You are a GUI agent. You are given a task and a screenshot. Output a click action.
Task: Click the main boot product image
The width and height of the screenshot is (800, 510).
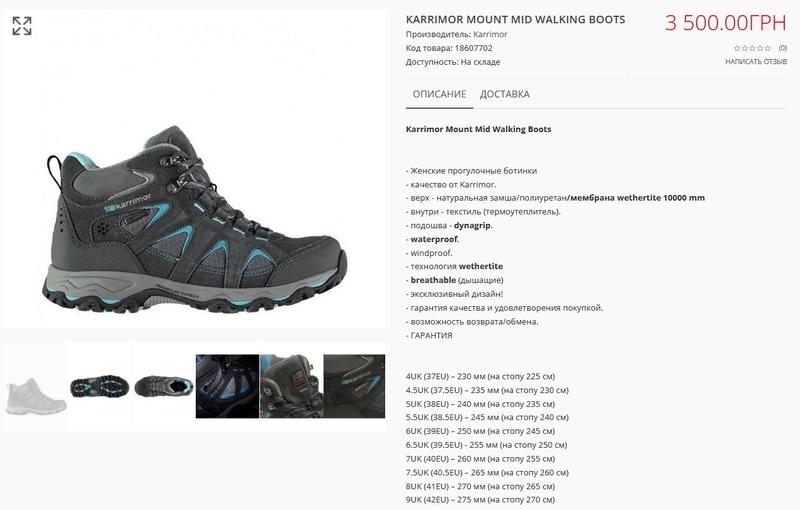pyautogui.click(x=195, y=220)
